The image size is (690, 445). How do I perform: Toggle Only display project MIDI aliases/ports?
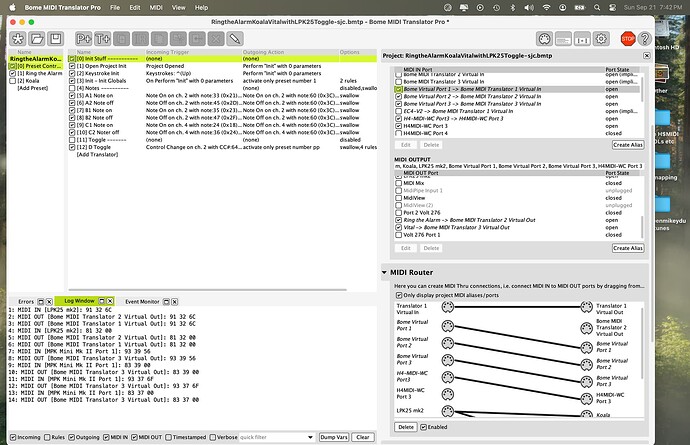(x=399, y=295)
